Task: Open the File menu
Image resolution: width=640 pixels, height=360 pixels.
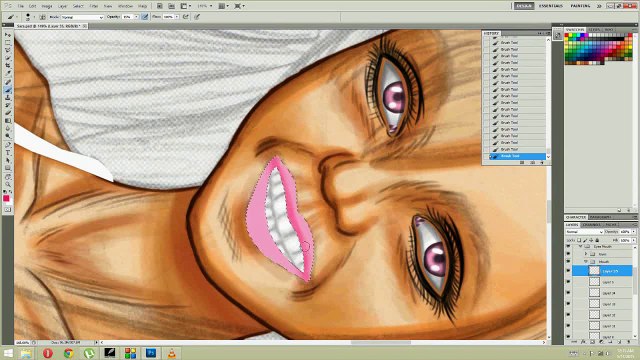Action: point(20,6)
